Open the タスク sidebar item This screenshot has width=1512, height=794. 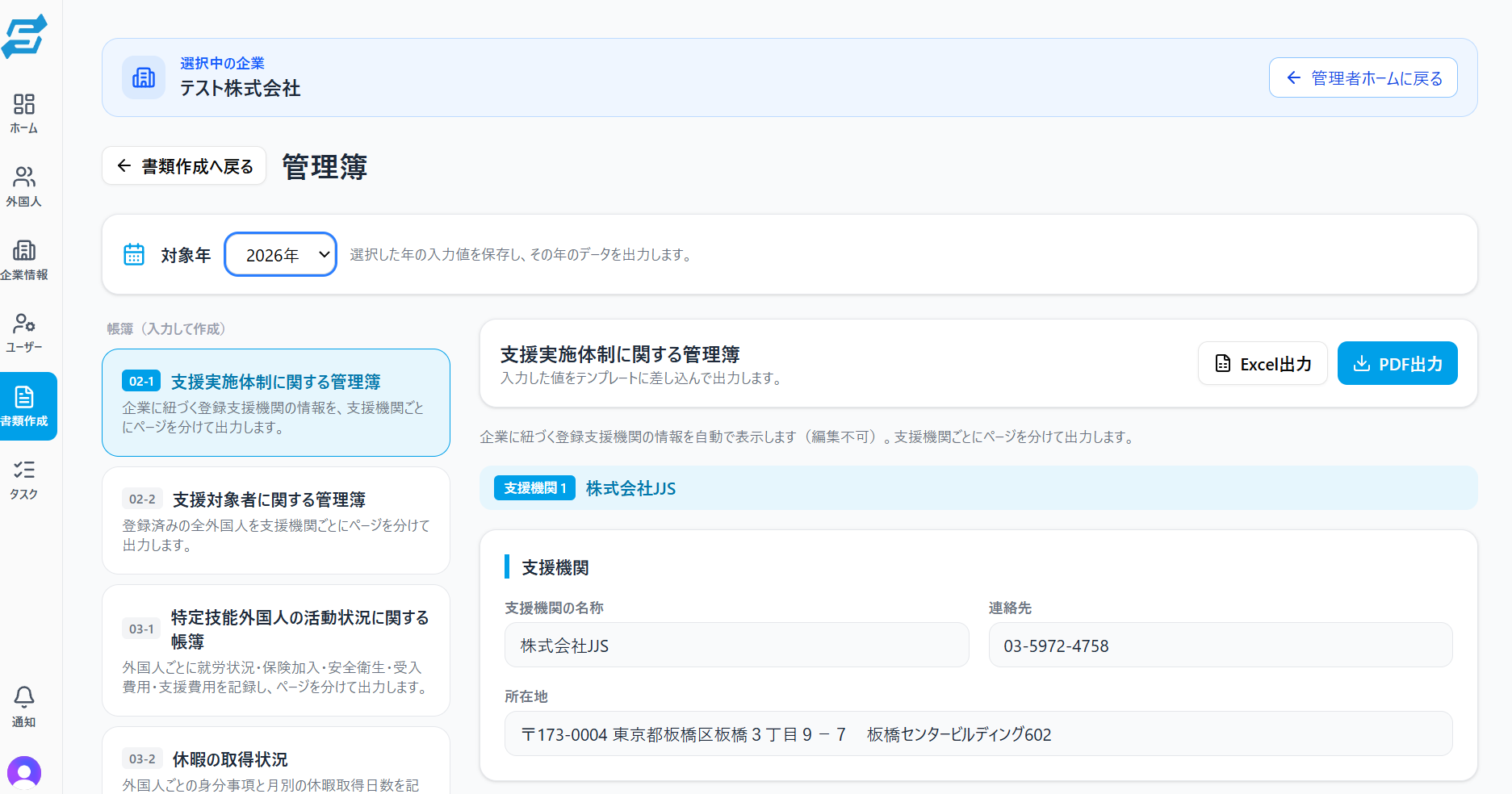pyautogui.click(x=24, y=479)
